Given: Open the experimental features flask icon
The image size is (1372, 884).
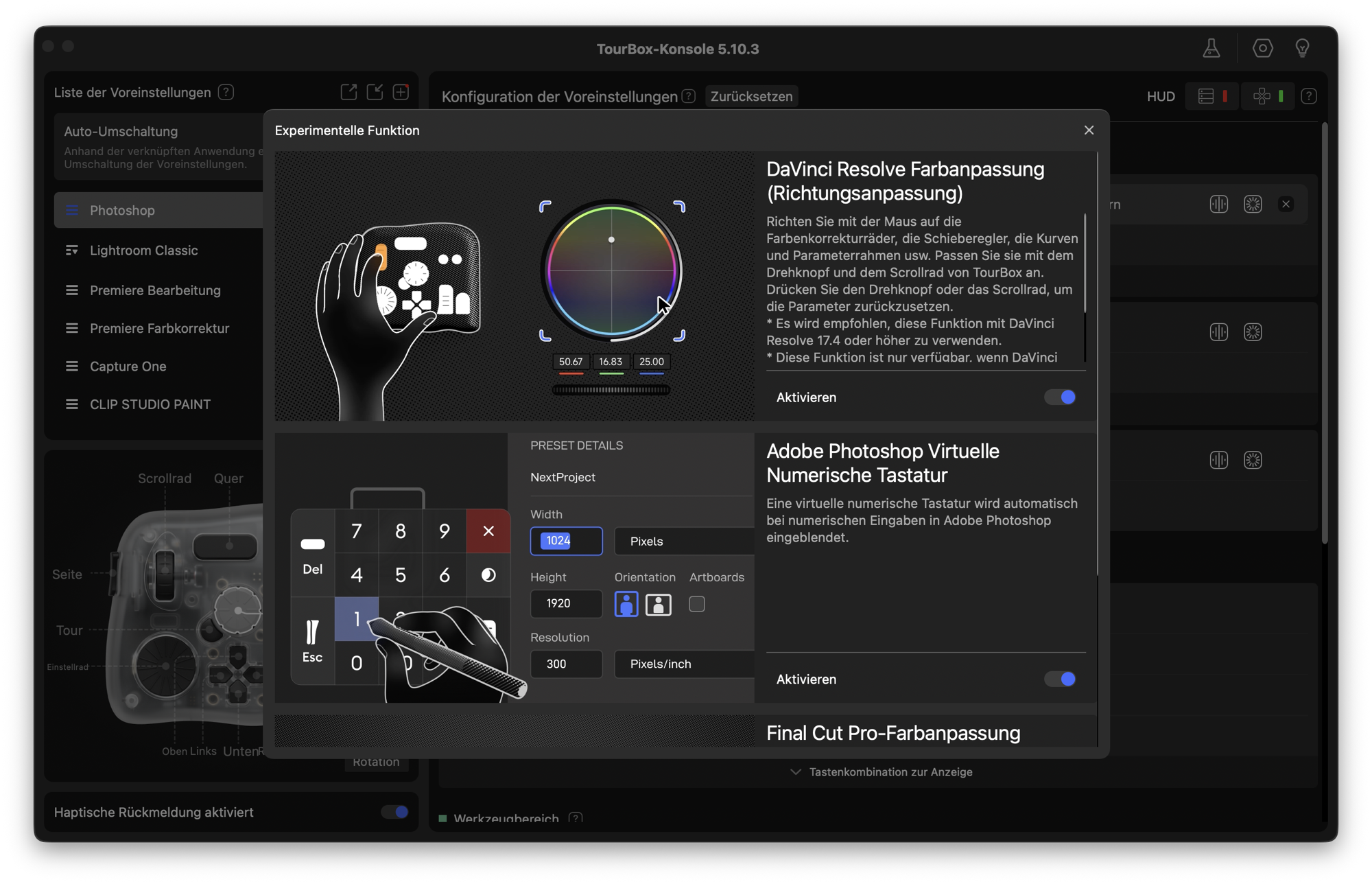Looking at the screenshot, I should [x=1211, y=49].
